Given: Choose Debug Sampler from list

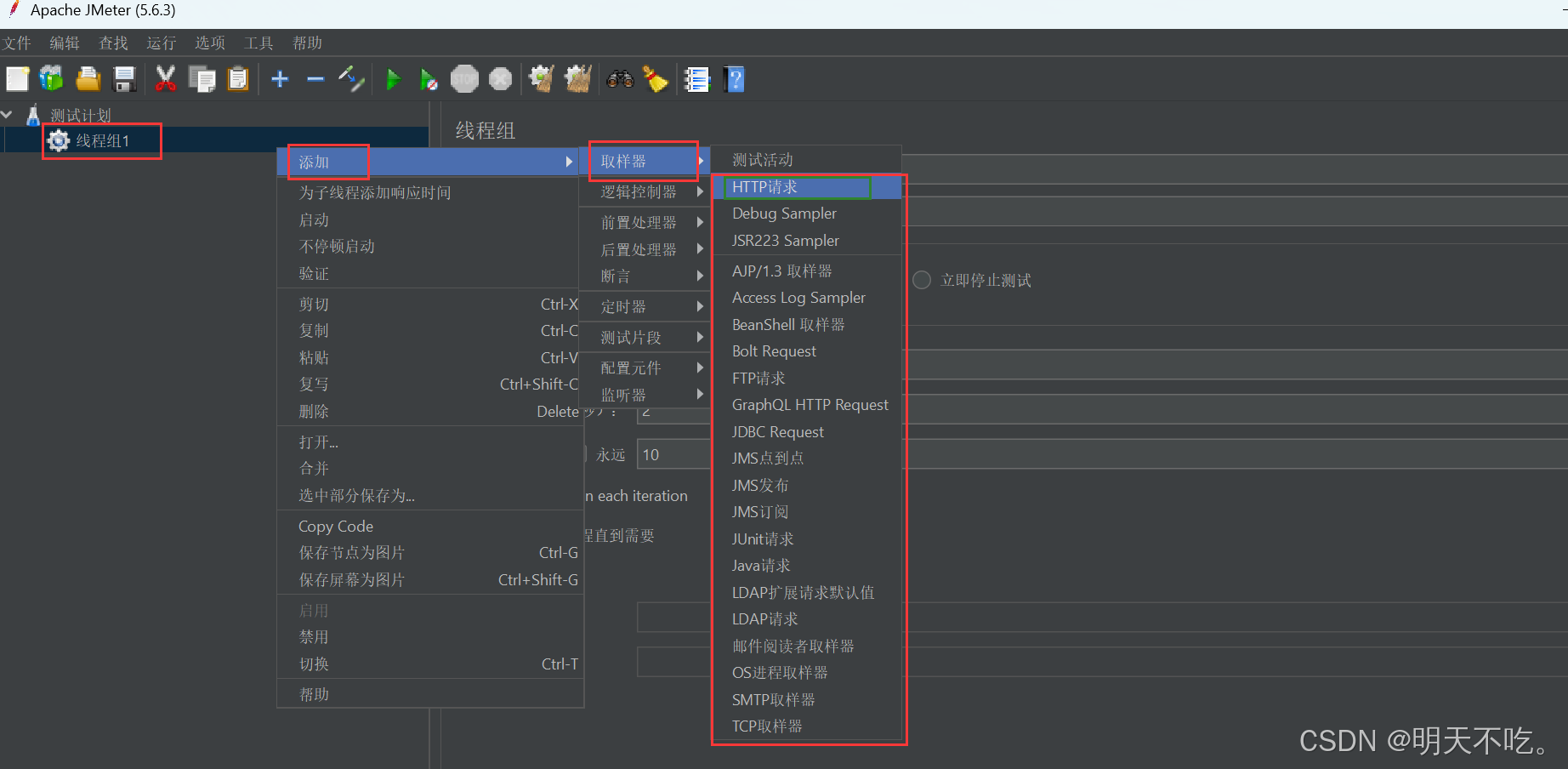Looking at the screenshot, I should pos(806,214).
